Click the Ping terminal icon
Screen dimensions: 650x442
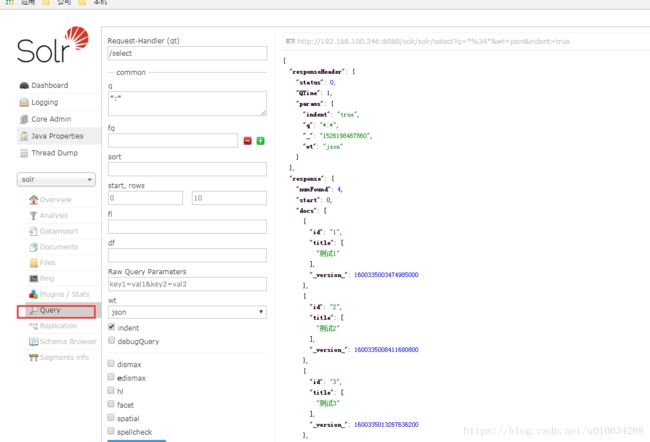34,279
